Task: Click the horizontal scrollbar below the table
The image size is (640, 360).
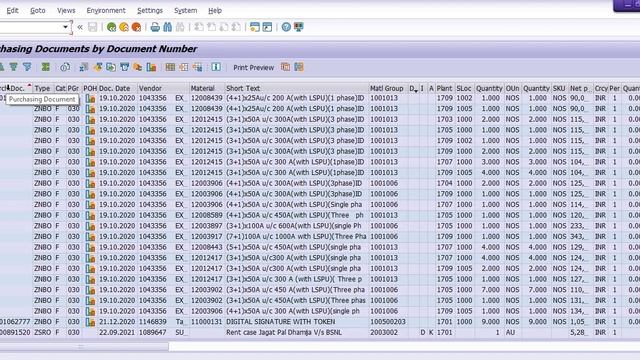Action: [x=84, y=347]
